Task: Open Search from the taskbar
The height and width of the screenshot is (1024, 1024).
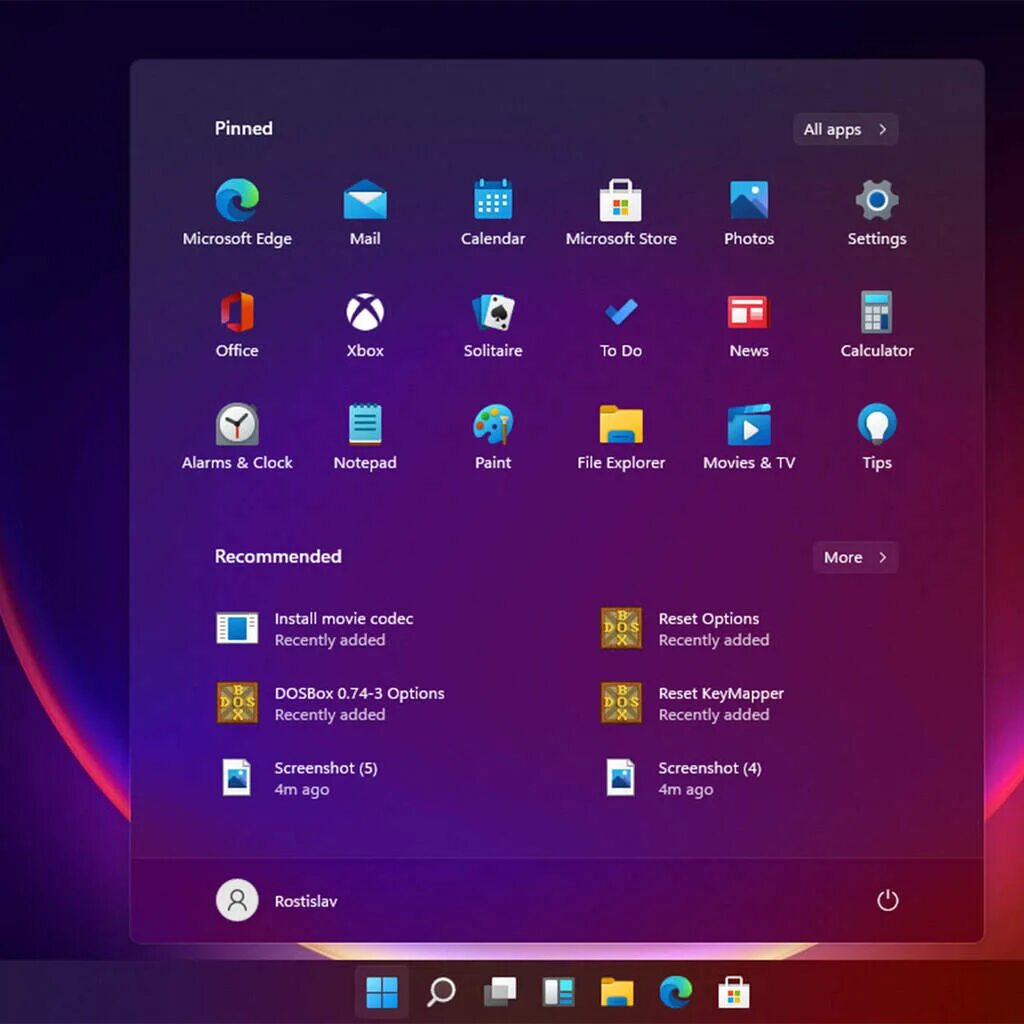Action: 441,992
